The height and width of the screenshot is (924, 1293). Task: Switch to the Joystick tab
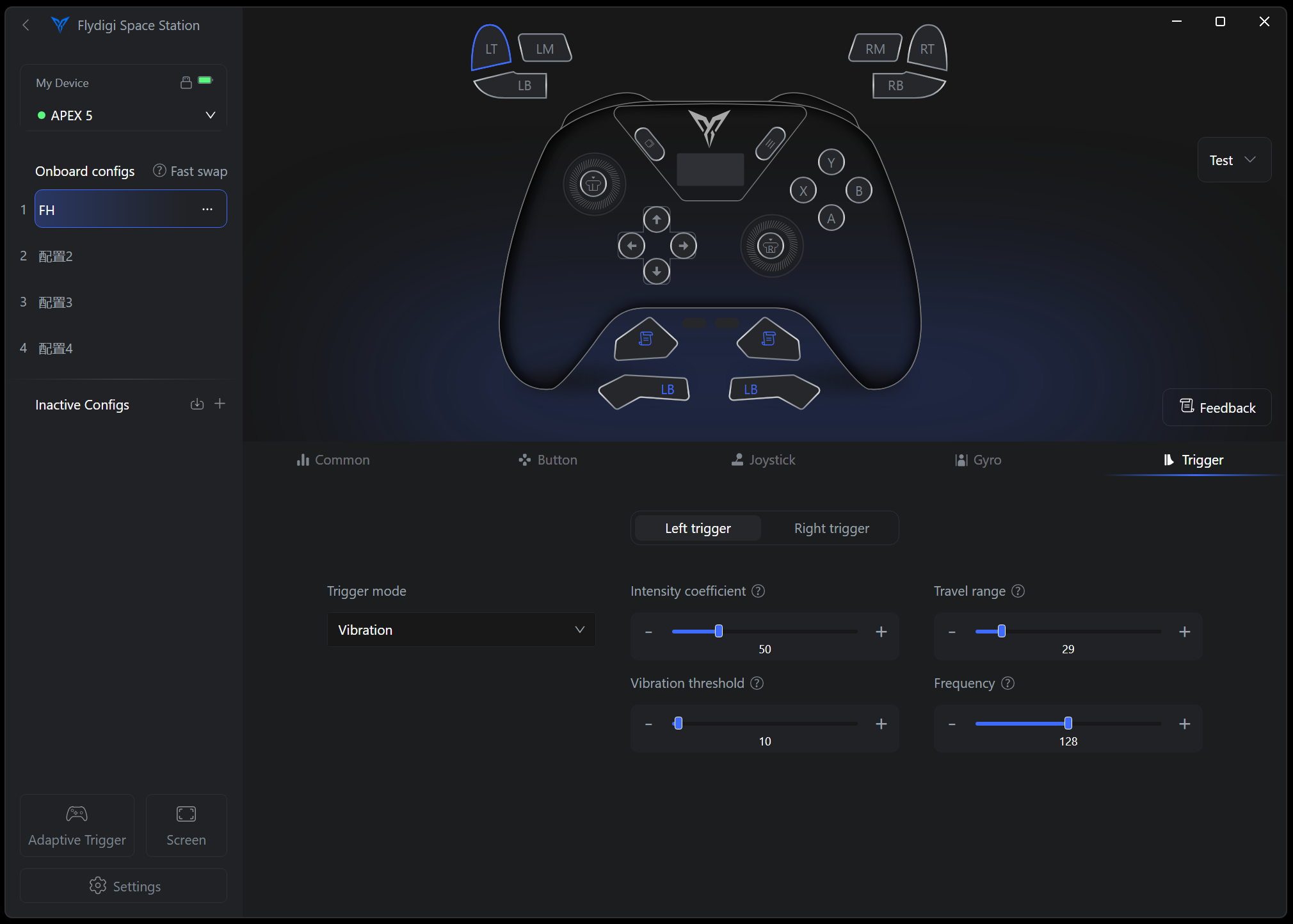point(764,460)
